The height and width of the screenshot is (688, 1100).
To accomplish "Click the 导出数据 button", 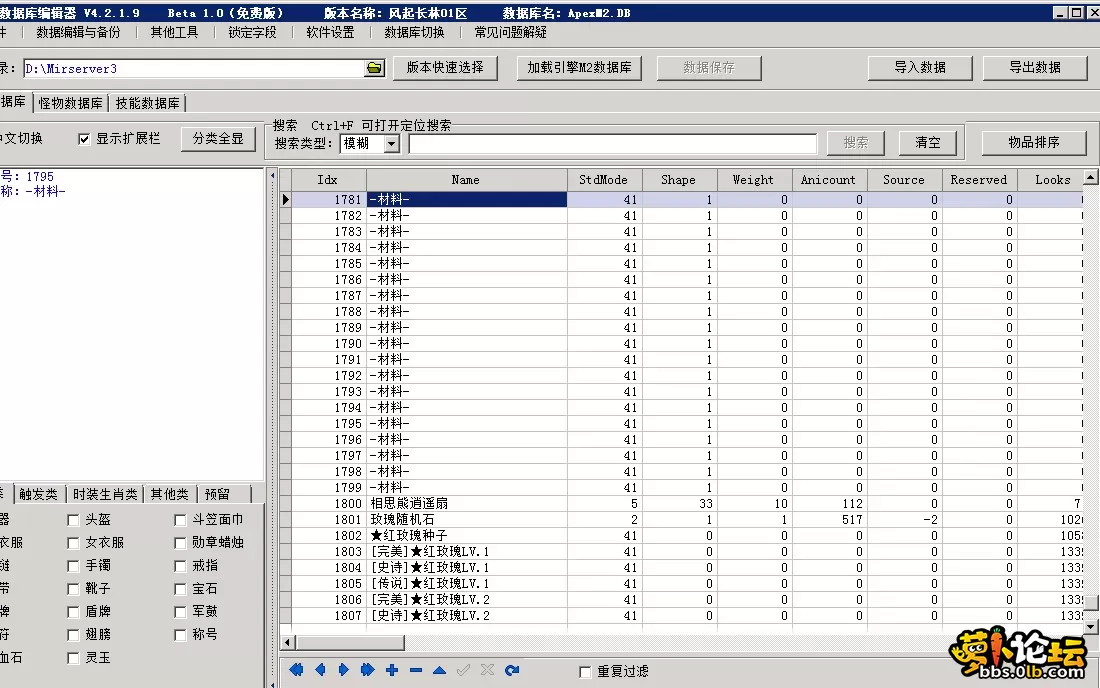I will [x=1037, y=68].
